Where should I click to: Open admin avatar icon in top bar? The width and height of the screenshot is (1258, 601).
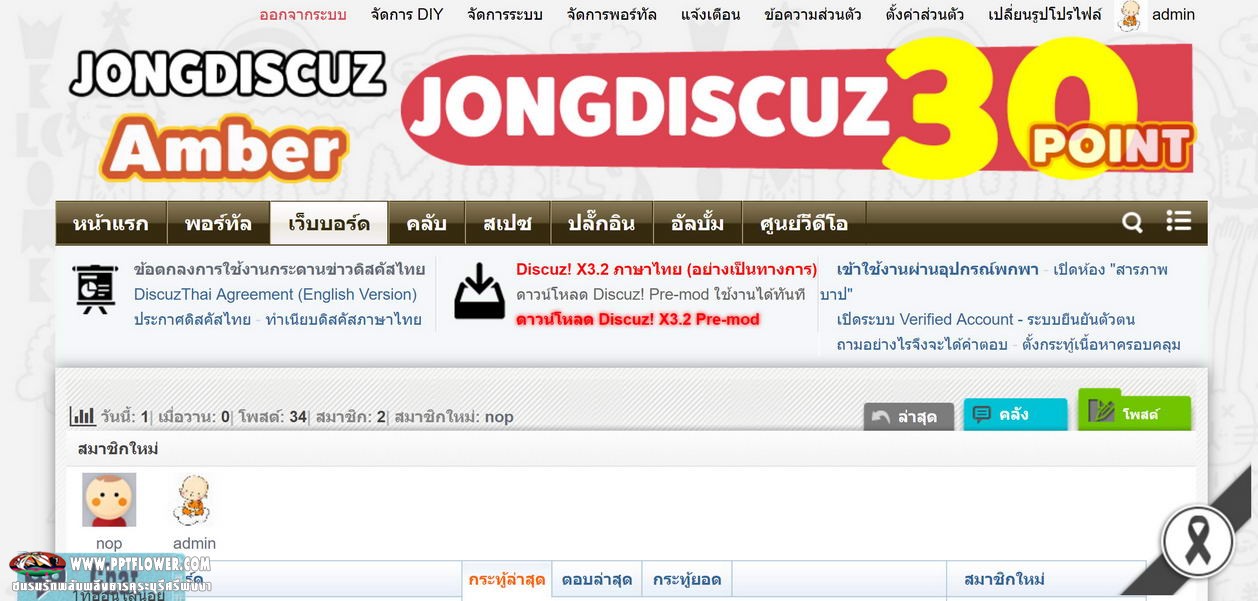point(1129,15)
